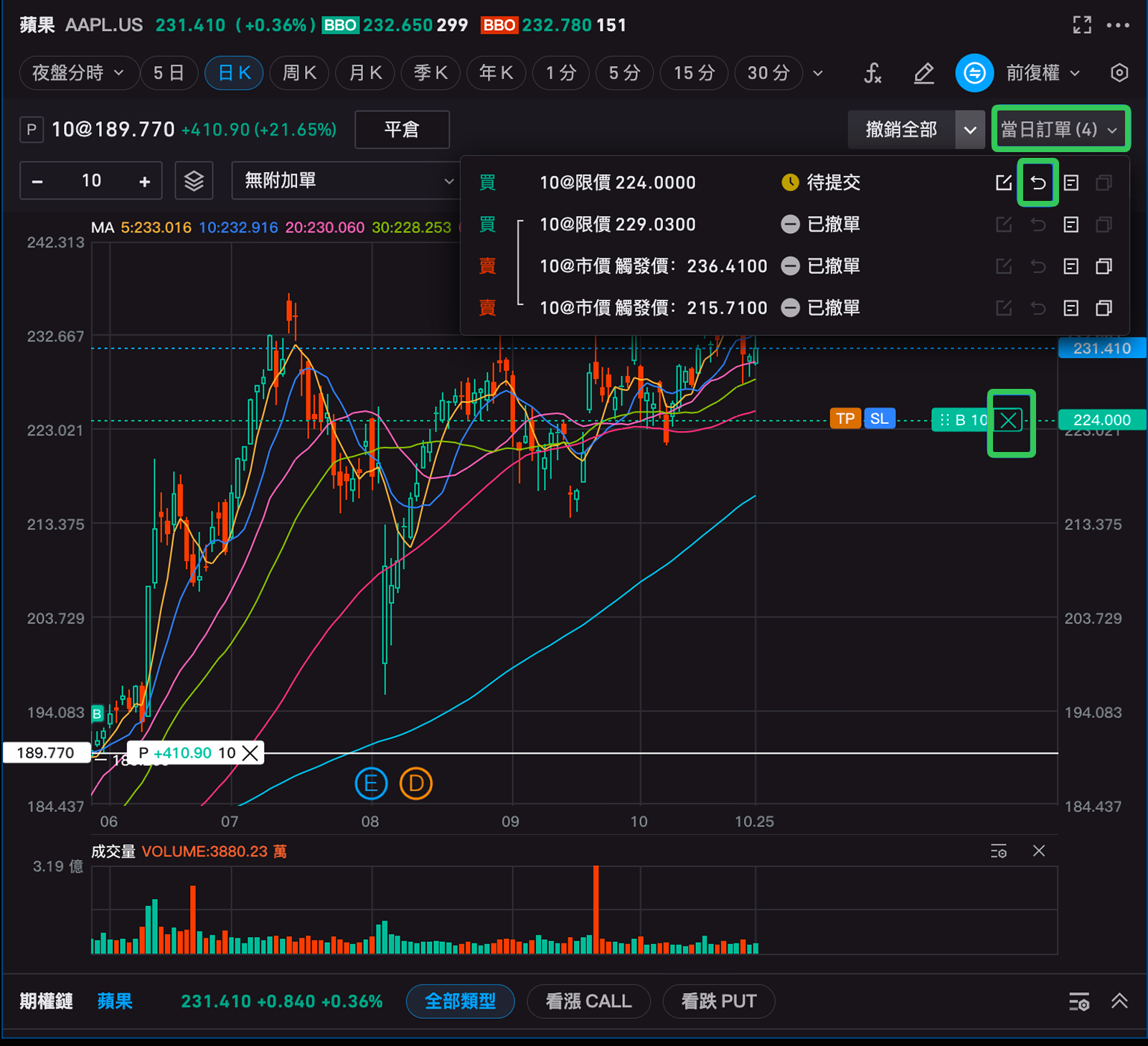The width and height of the screenshot is (1148, 1046).
Task: Select the SL stop-loss tag
Action: pos(879,419)
